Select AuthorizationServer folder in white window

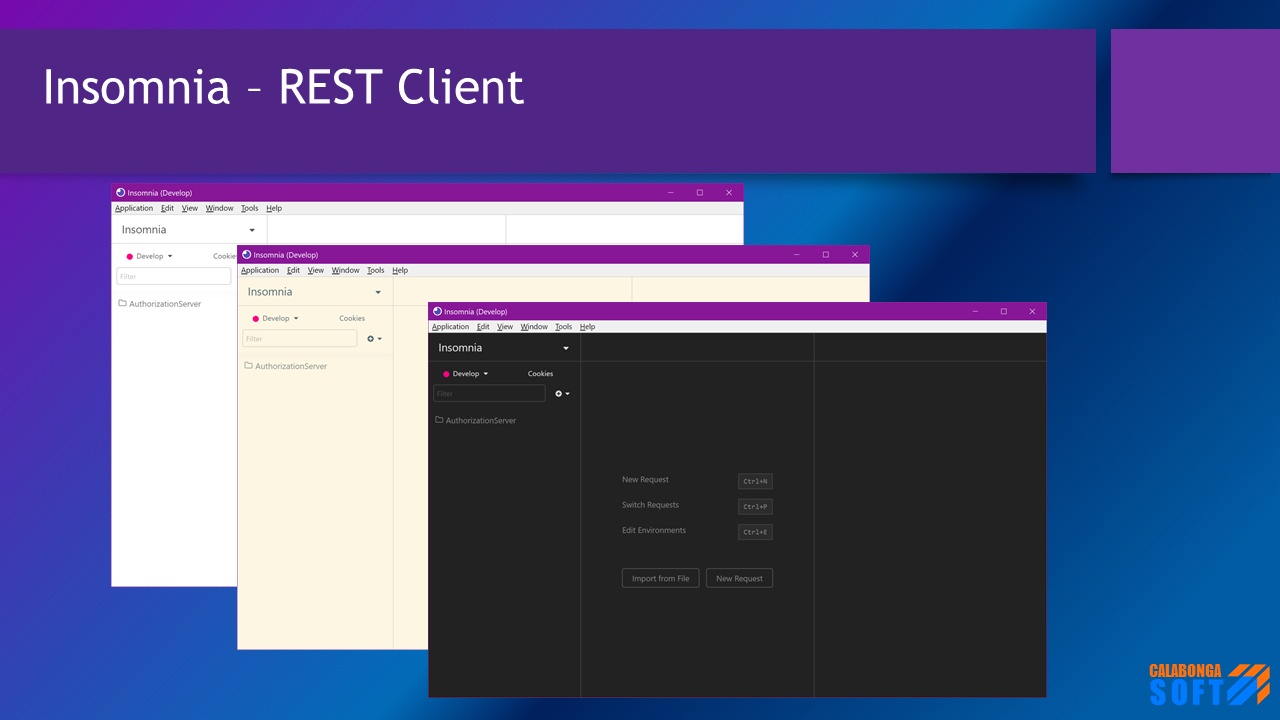[x=160, y=304]
